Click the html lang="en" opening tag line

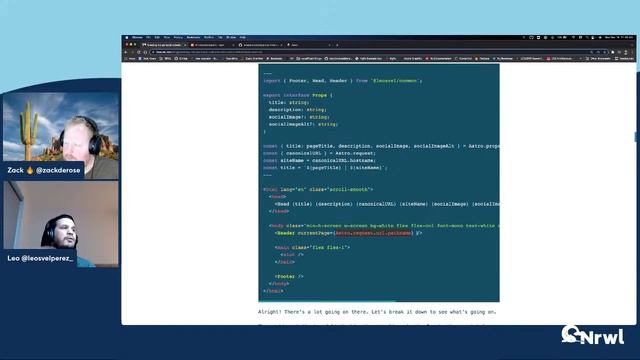click(x=318, y=189)
